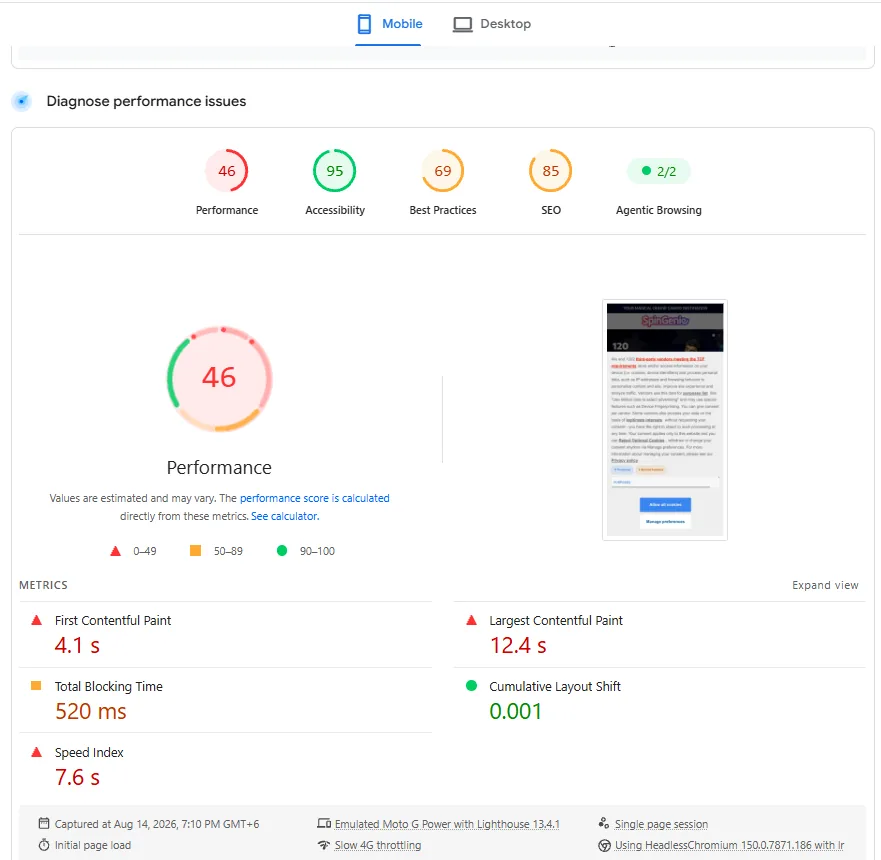Click red triangle beside Largest Contentful Paint
This screenshot has width=881, height=860.
pos(471,620)
